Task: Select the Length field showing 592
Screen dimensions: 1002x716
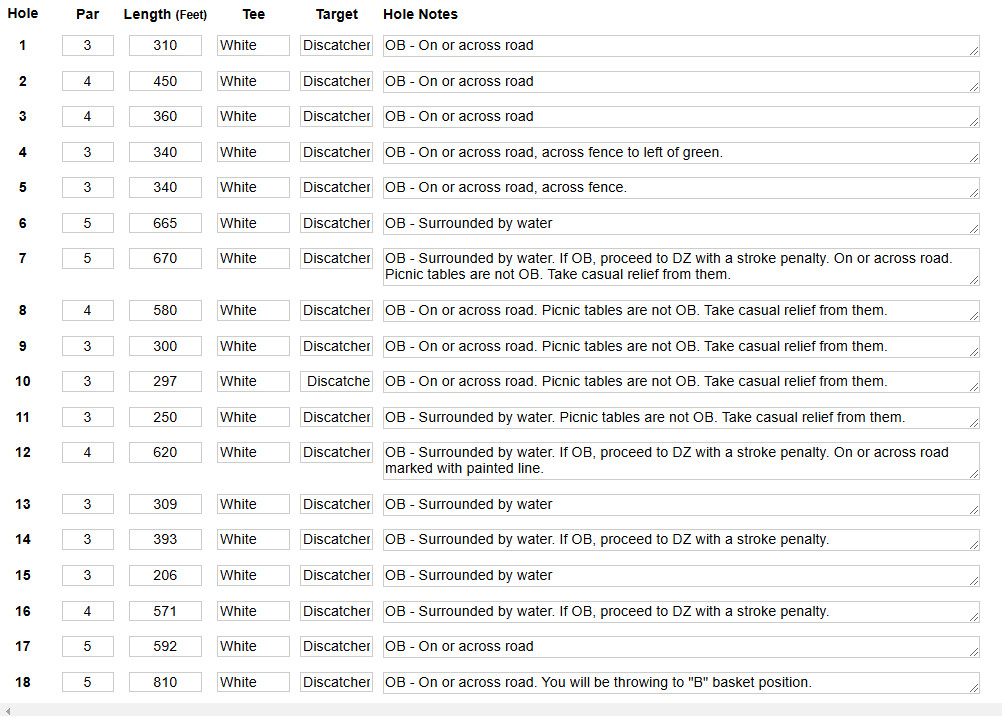Action: tap(165, 646)
